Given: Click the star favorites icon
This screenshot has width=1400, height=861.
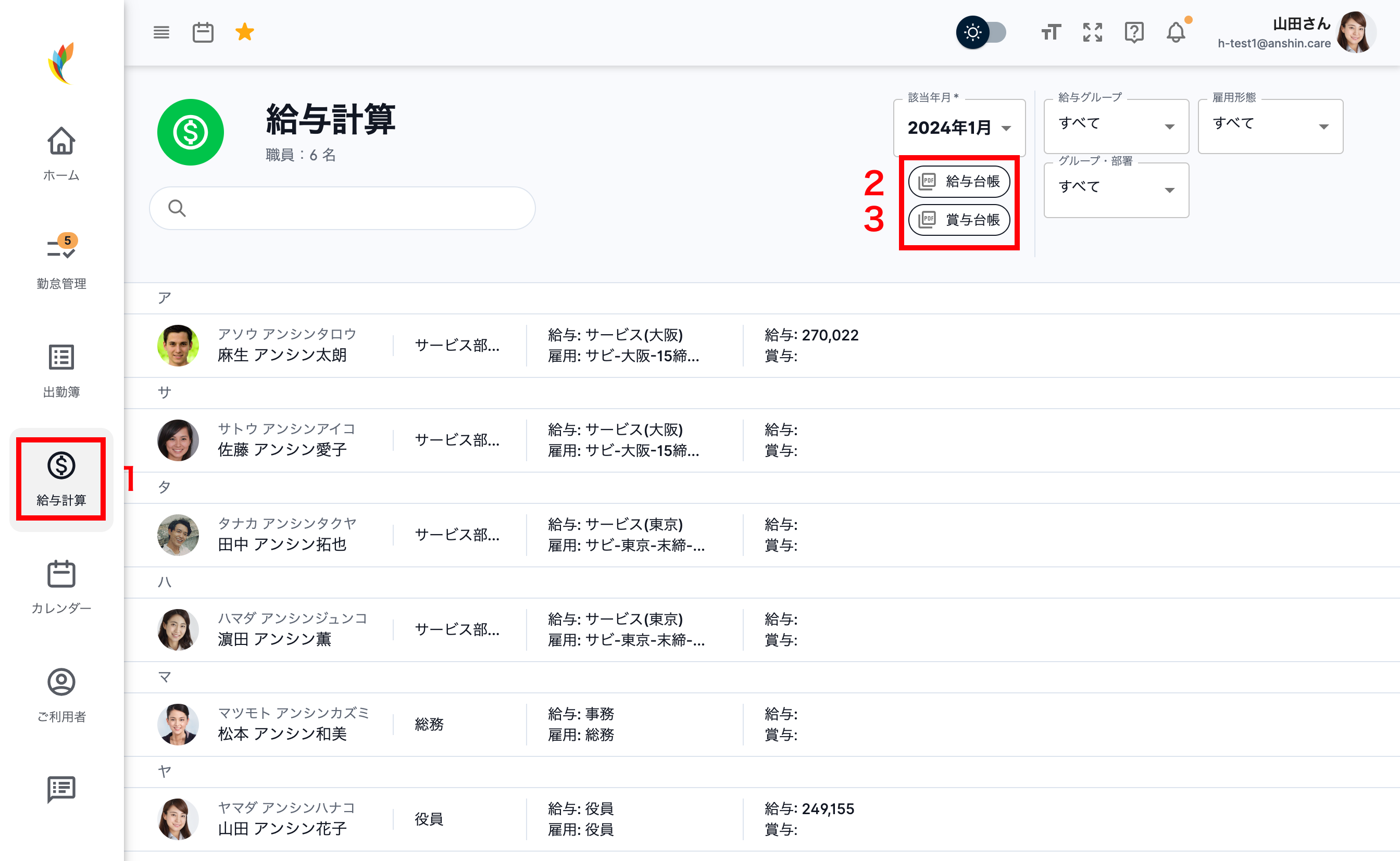Looking at the screenshot, I should (245, 32).
